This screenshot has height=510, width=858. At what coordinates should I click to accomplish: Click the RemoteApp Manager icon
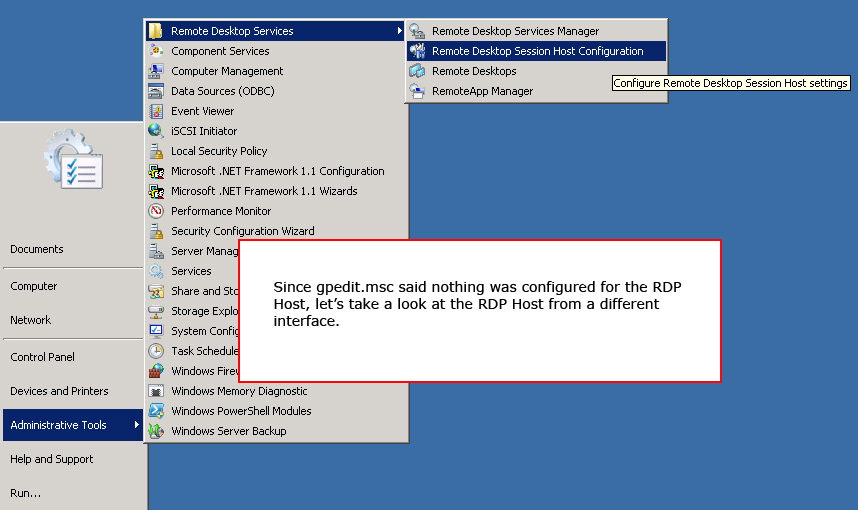(x=417, y=91)
